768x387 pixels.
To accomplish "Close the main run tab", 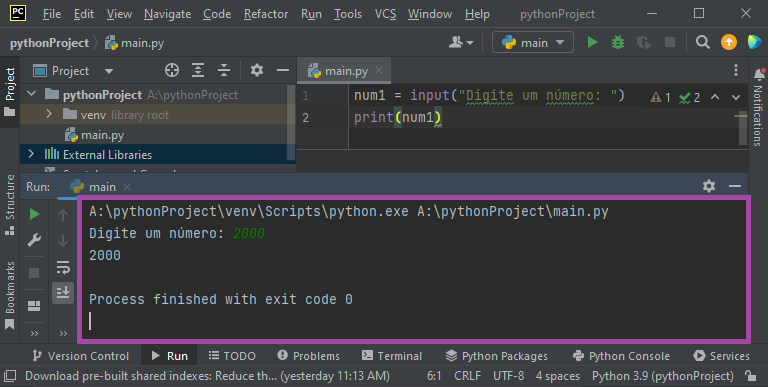I will click(127, 187).
